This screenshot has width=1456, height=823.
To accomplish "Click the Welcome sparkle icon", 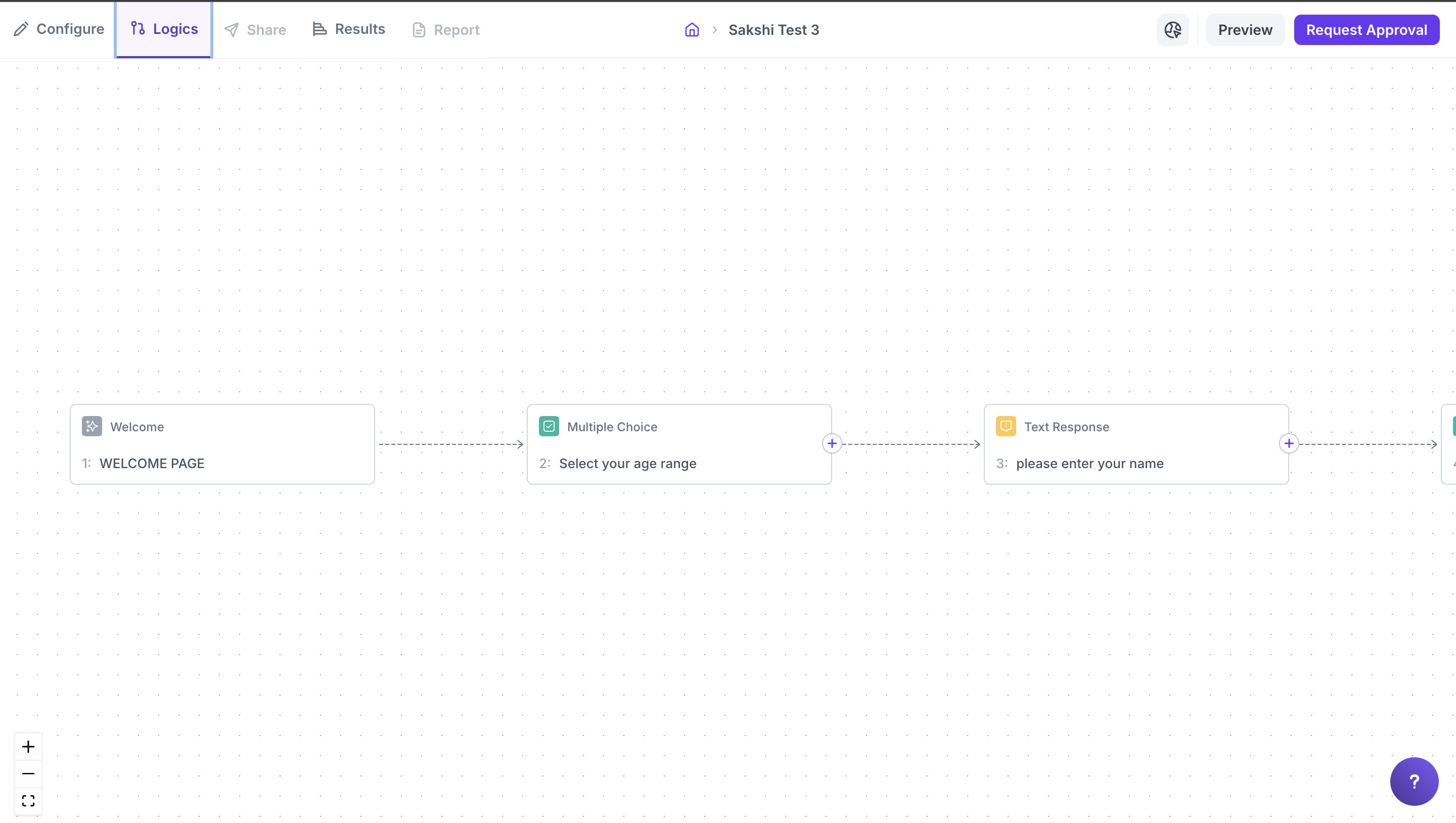I will click(92, 426).
